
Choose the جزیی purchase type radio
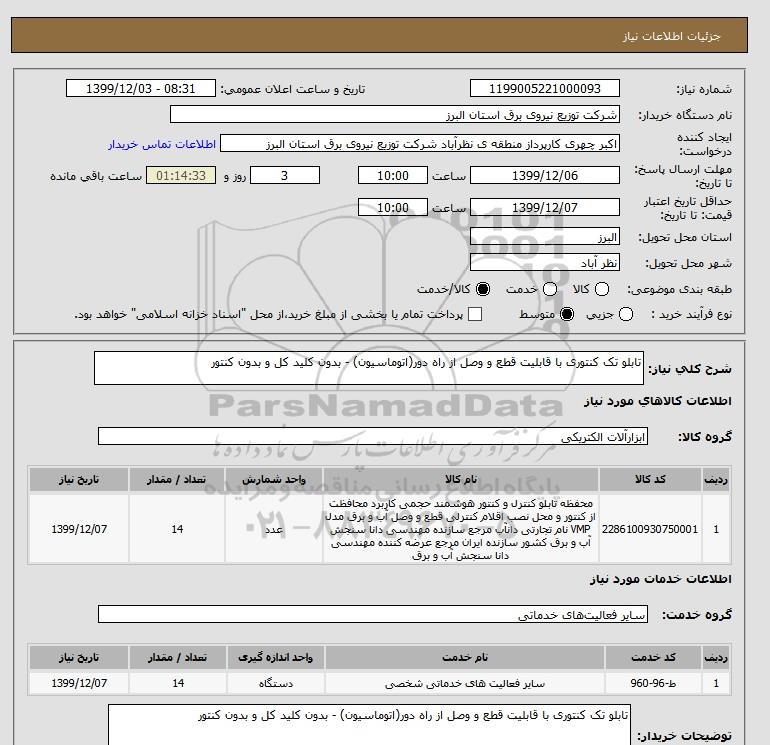click(x=626, y=314)
